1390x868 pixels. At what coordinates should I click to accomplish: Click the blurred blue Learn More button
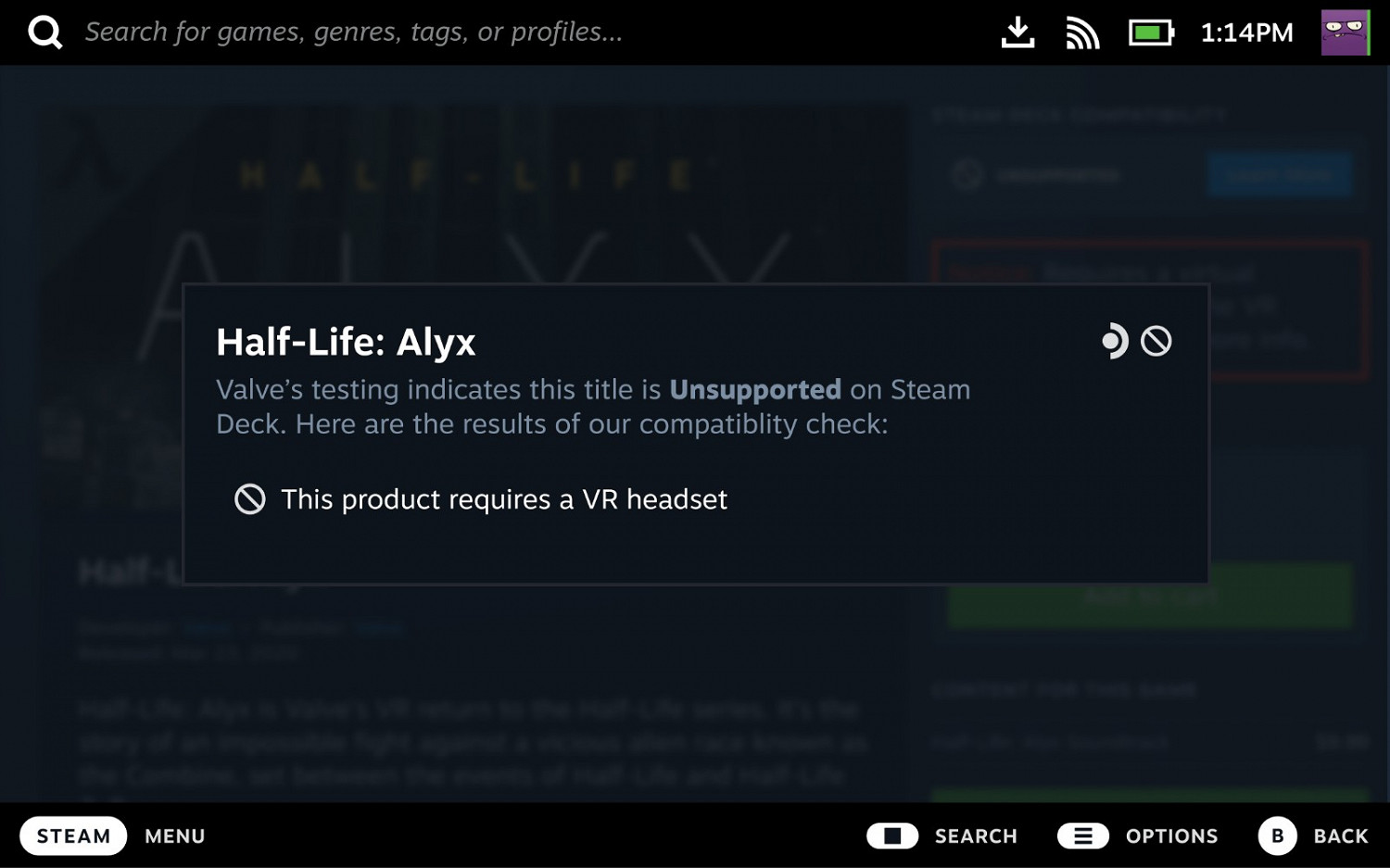point(1280,175)
